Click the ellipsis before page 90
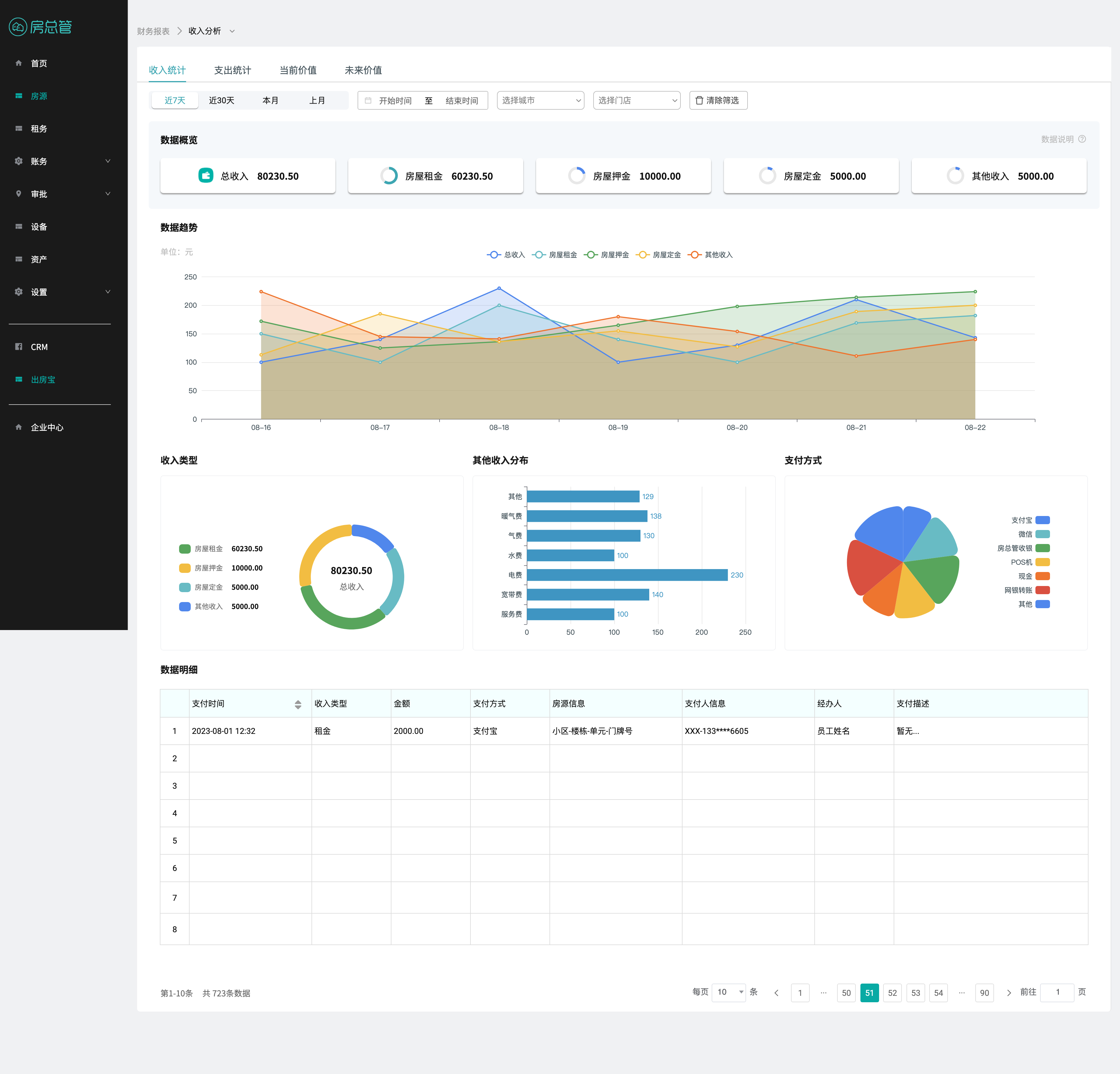The height and width of the screenshot is (1074, 1120). tap(962, 993)
